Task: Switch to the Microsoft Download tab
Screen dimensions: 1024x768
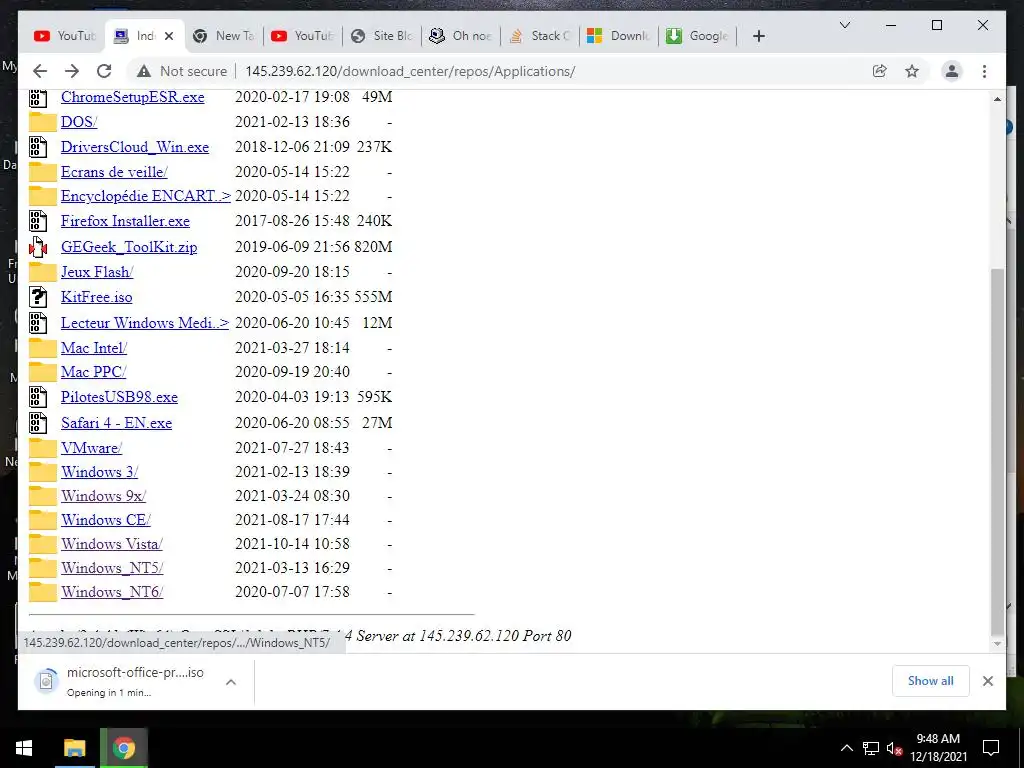Action: click(x=619, y=36)
